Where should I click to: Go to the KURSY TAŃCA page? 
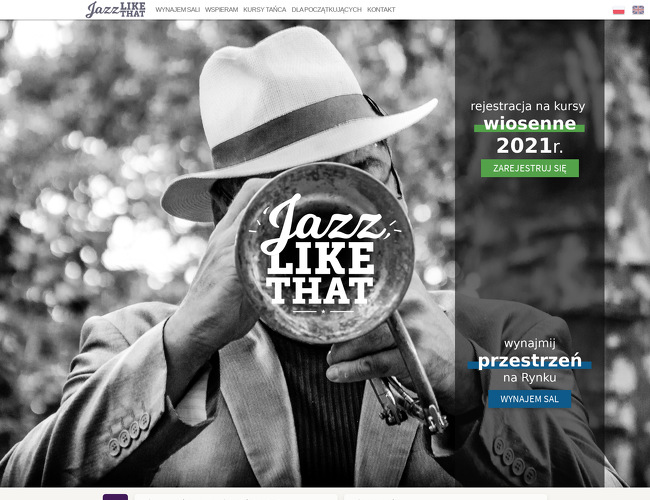click(x=264, y=10)
